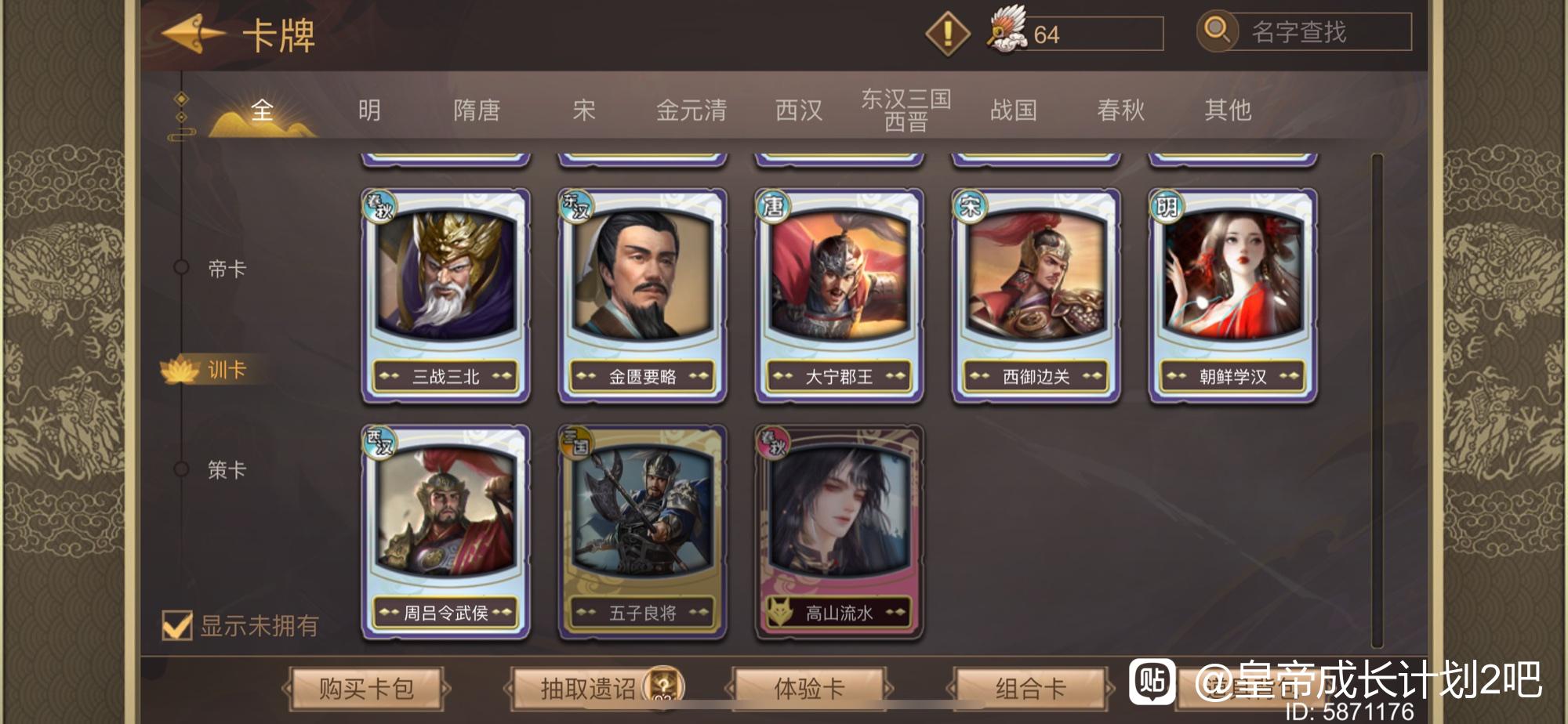
Task: Tap the 明 era badge on 朝鲜学汉 card
Action: coord(1167,207)
